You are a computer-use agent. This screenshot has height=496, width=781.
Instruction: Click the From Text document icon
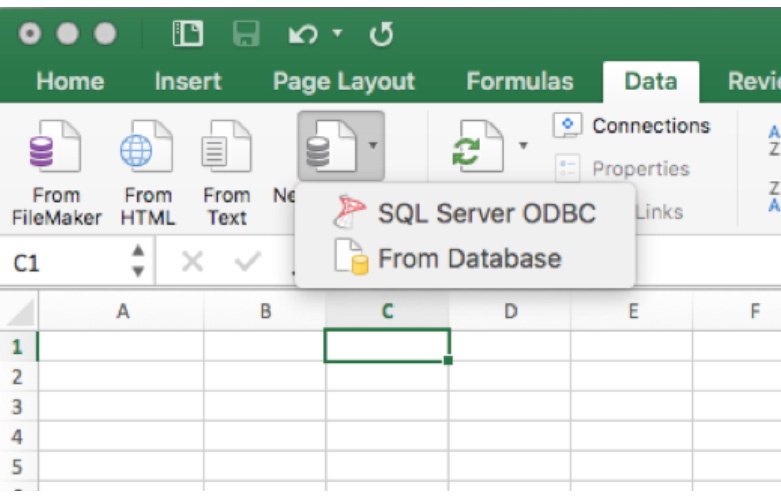(x=226, y=146)
